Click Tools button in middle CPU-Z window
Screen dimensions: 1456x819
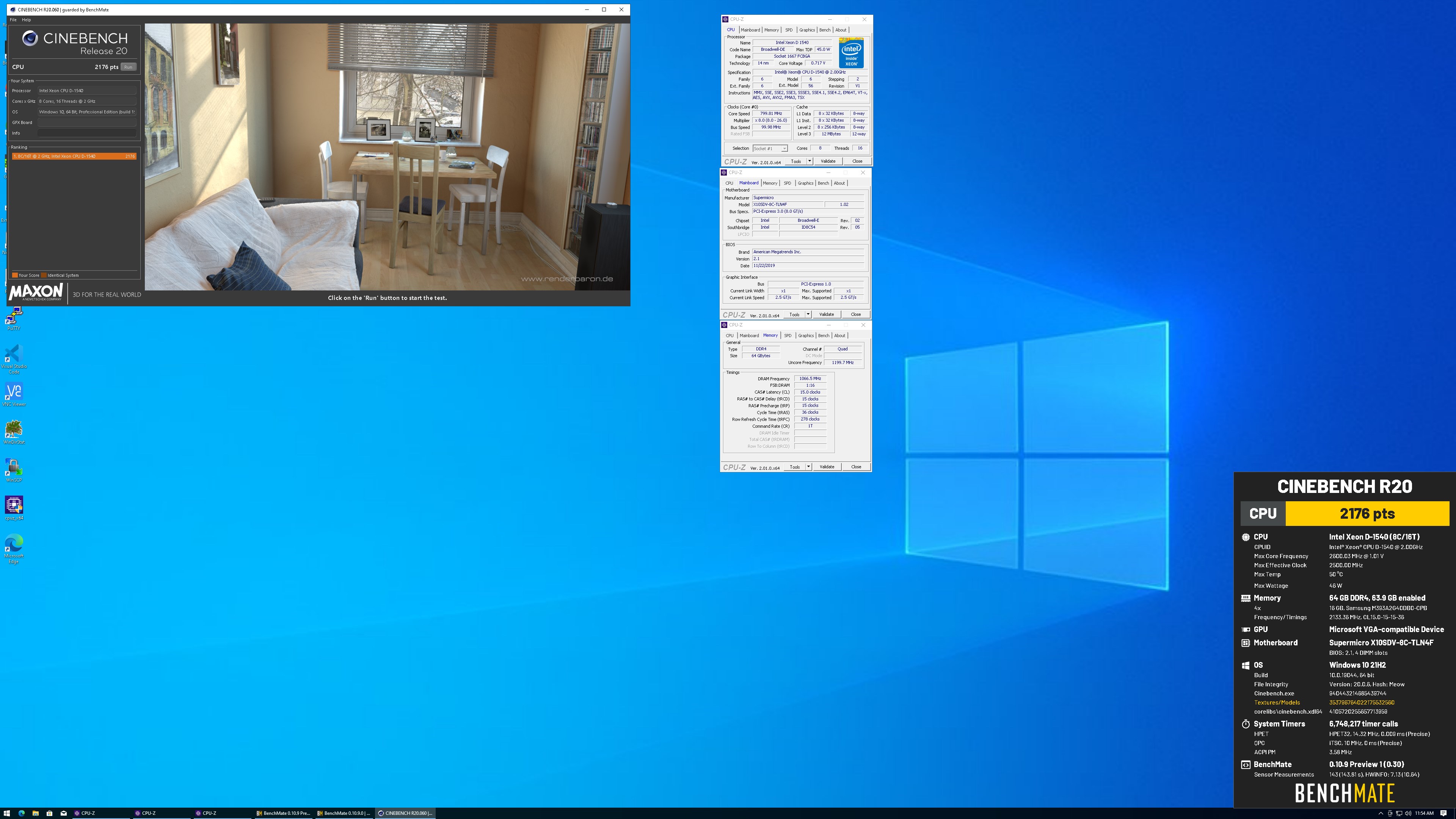(795, 315)
